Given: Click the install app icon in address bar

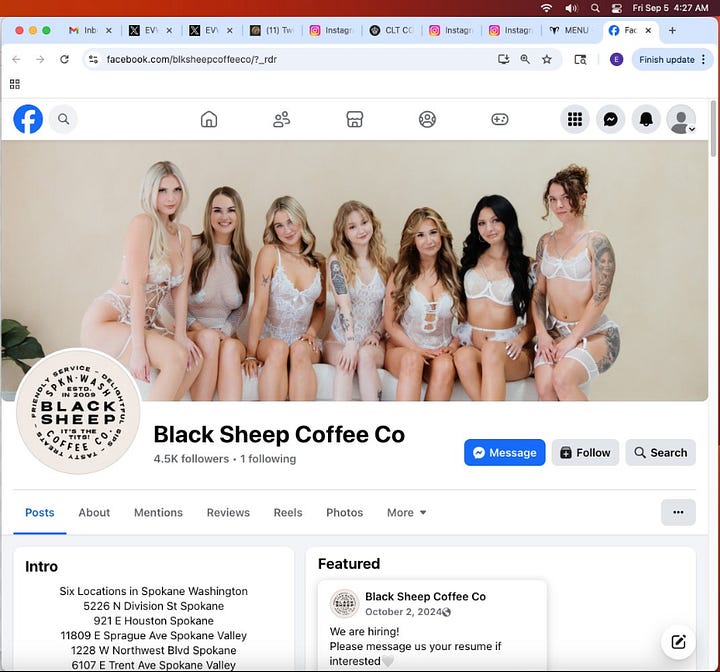Looking at the screenshot, I should [503, 59].
